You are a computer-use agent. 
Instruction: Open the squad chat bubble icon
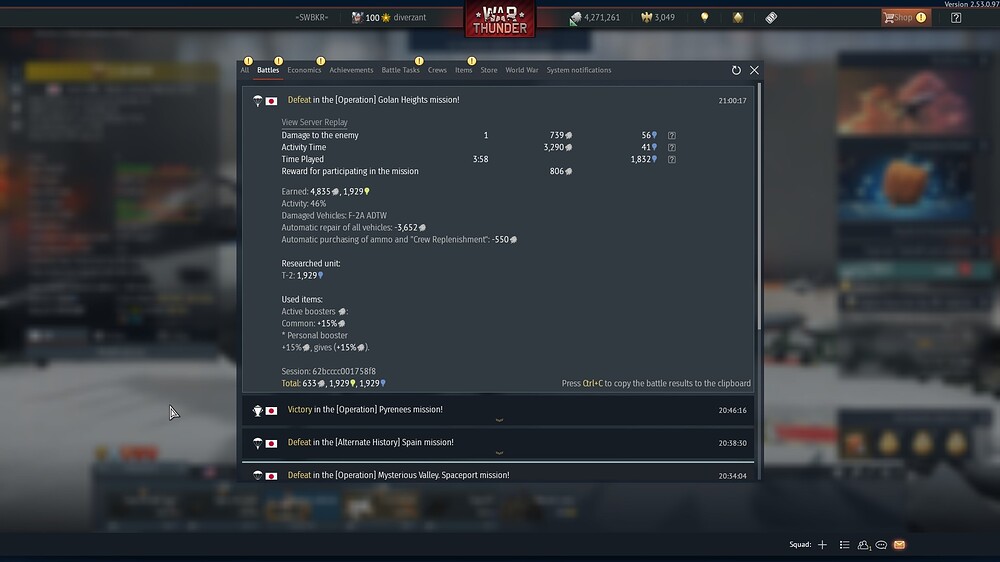(x=881, y=545)
